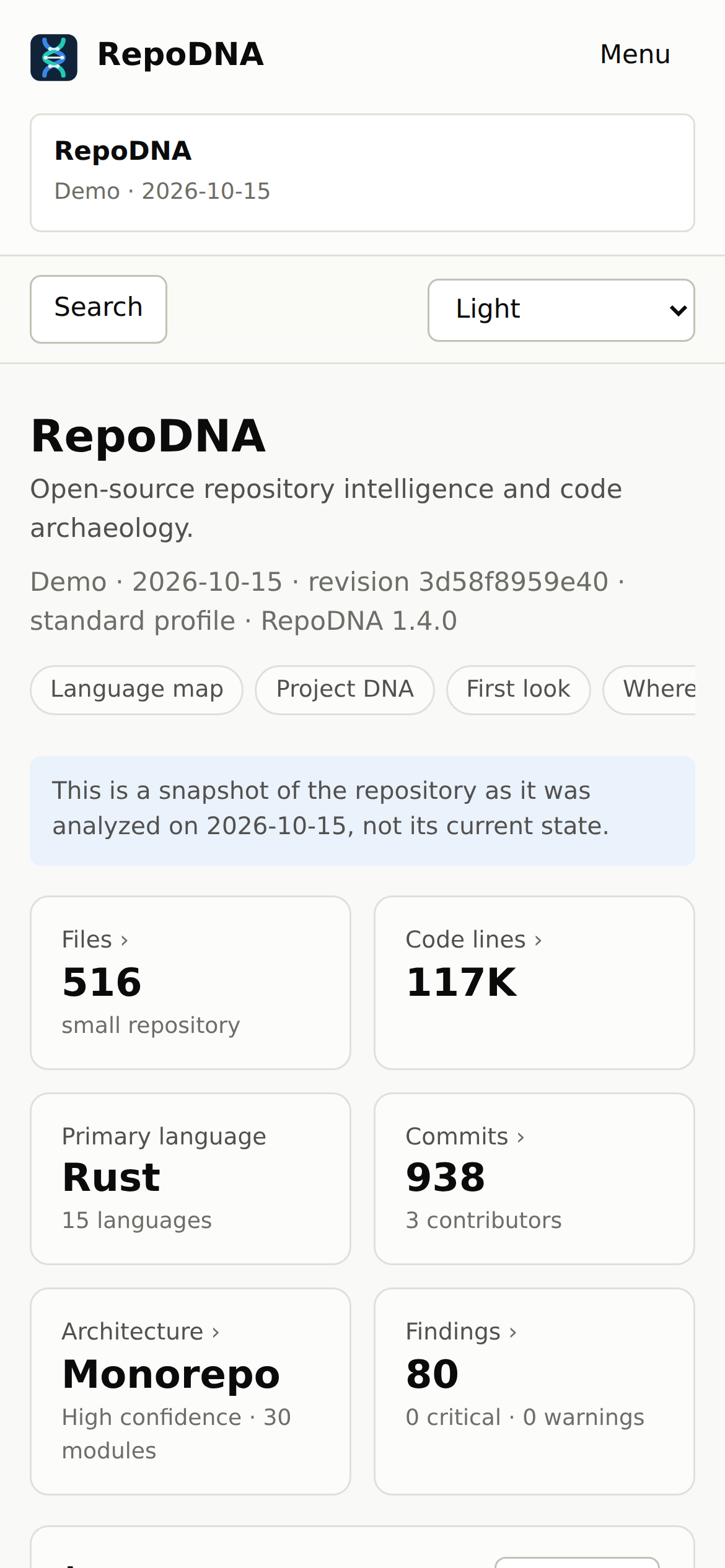The width and height of the screenshot is (725, 1568).
Task: Open the Architecture Monorepo card
Action: (x=190, y=1392)
